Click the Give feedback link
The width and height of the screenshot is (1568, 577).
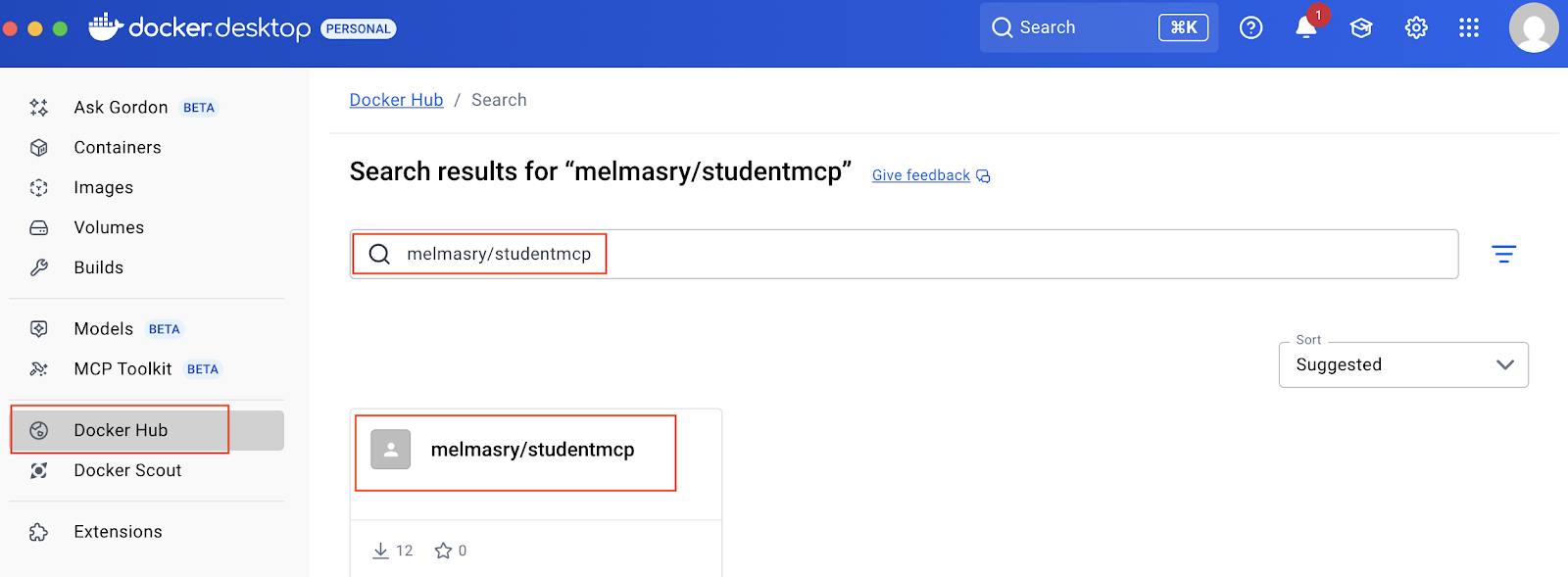921,175
